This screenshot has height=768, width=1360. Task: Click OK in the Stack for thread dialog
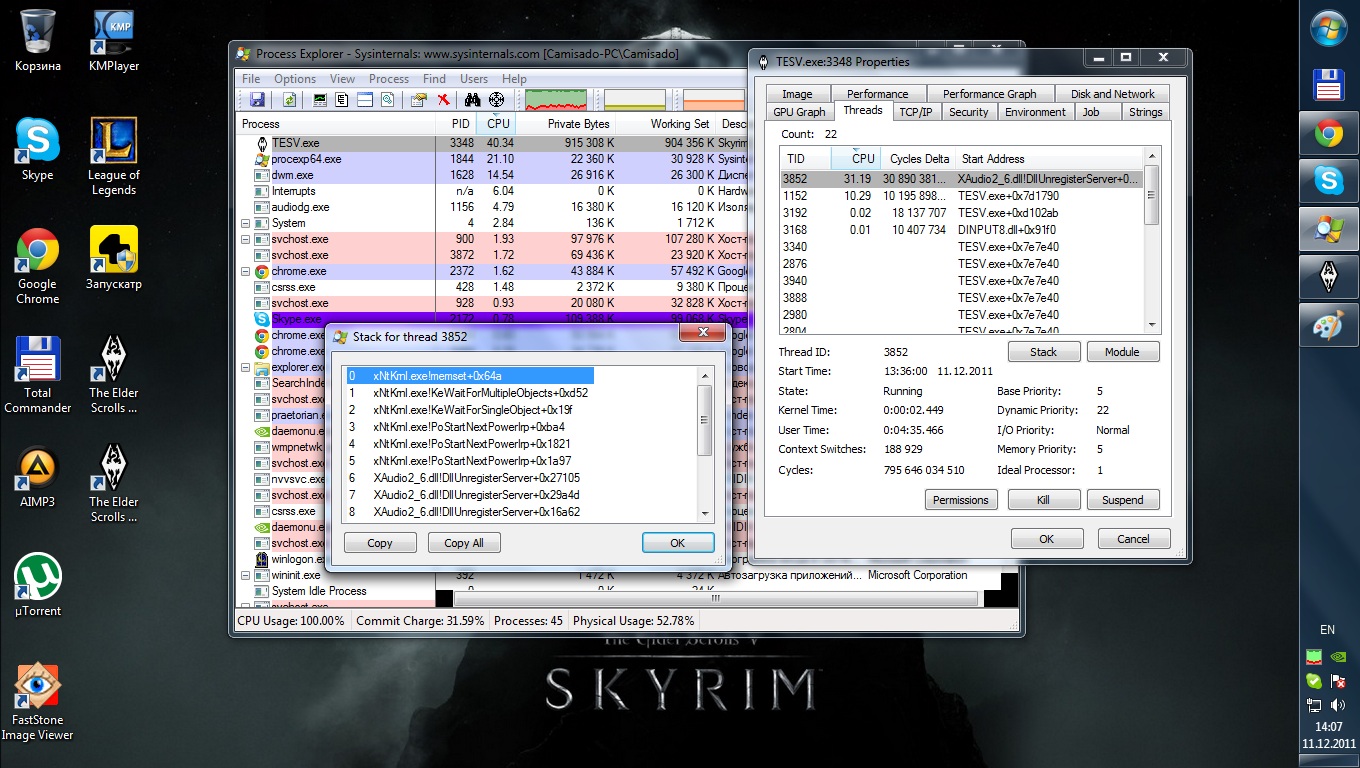(x=678, y=543)
